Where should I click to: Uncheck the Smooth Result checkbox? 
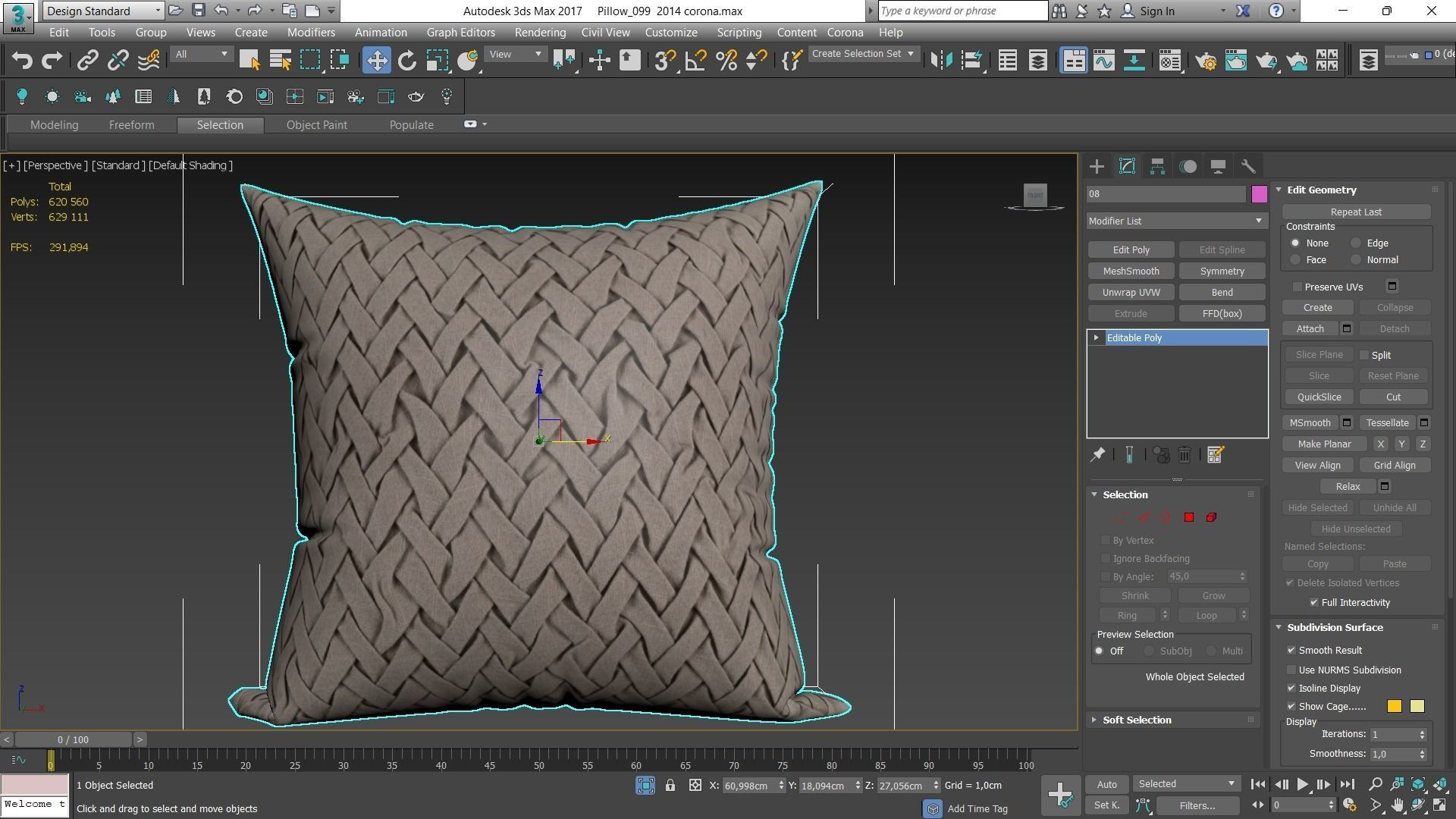1291,650
